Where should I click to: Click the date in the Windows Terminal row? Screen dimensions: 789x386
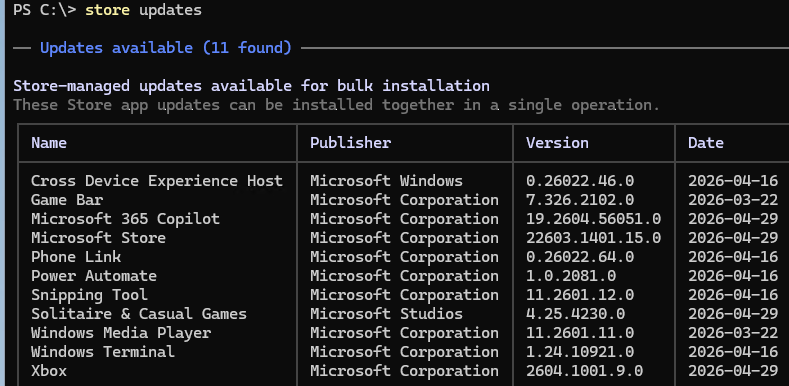(733, 351)
